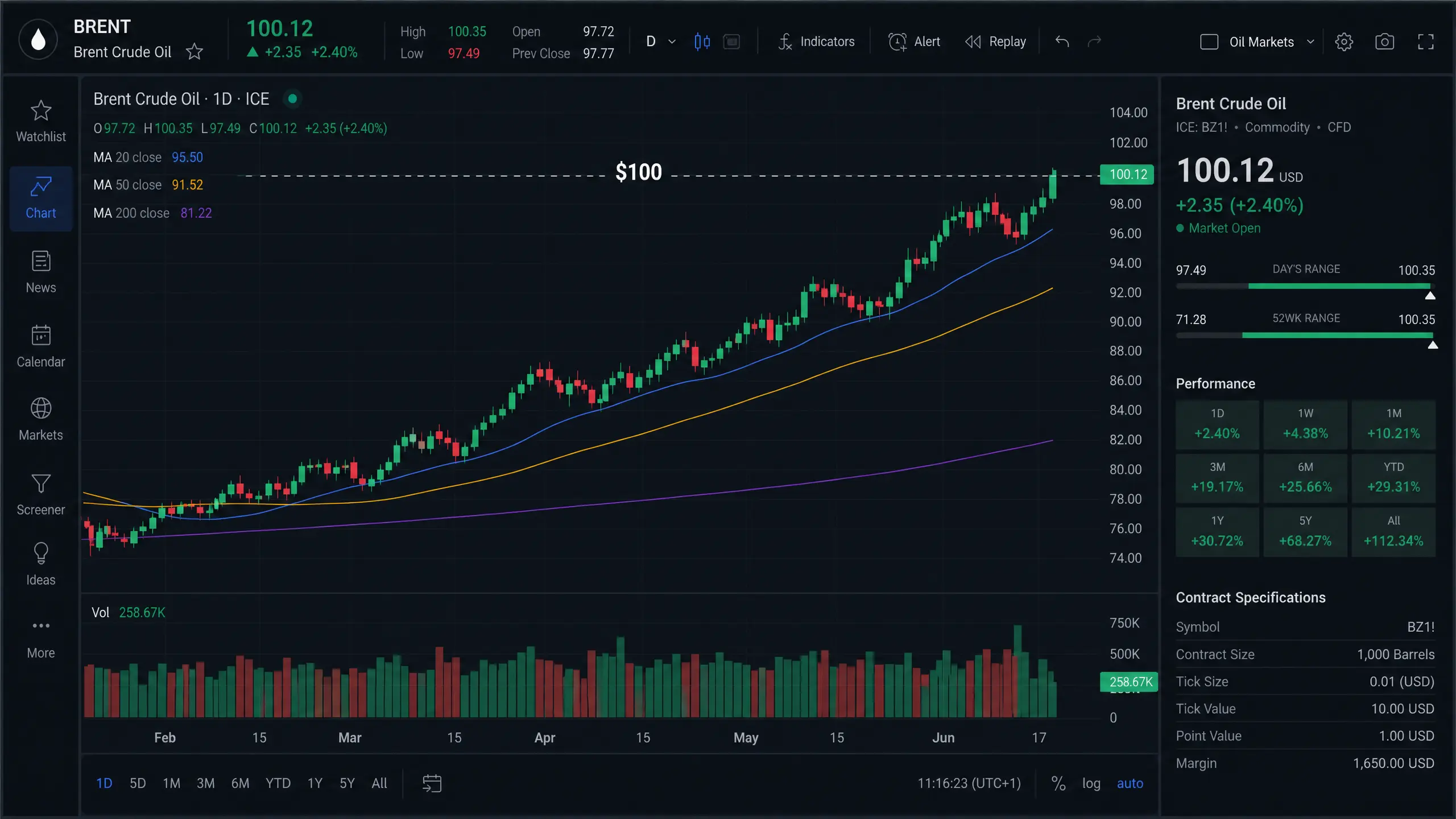This screenshot has width=1456, height=819.
Task: Create a price Alert
Action: click(x=914, y=42)
